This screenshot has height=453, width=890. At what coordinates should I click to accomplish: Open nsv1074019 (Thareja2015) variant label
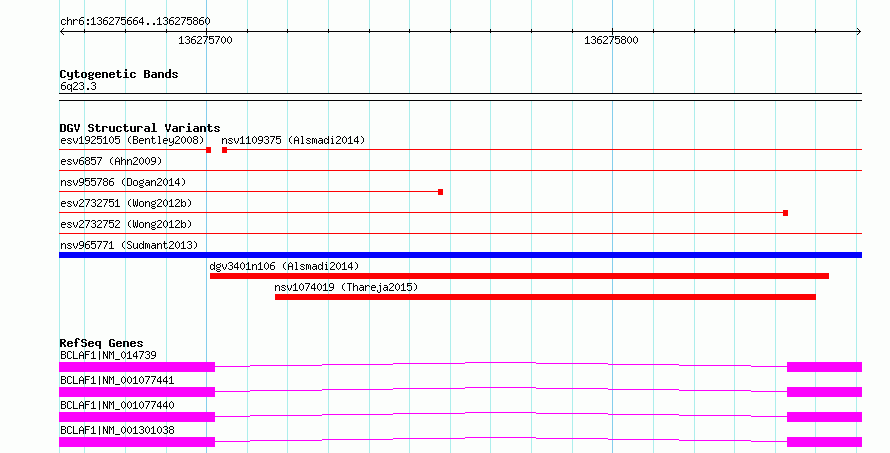pyautogui.click(x=346, y=287)
